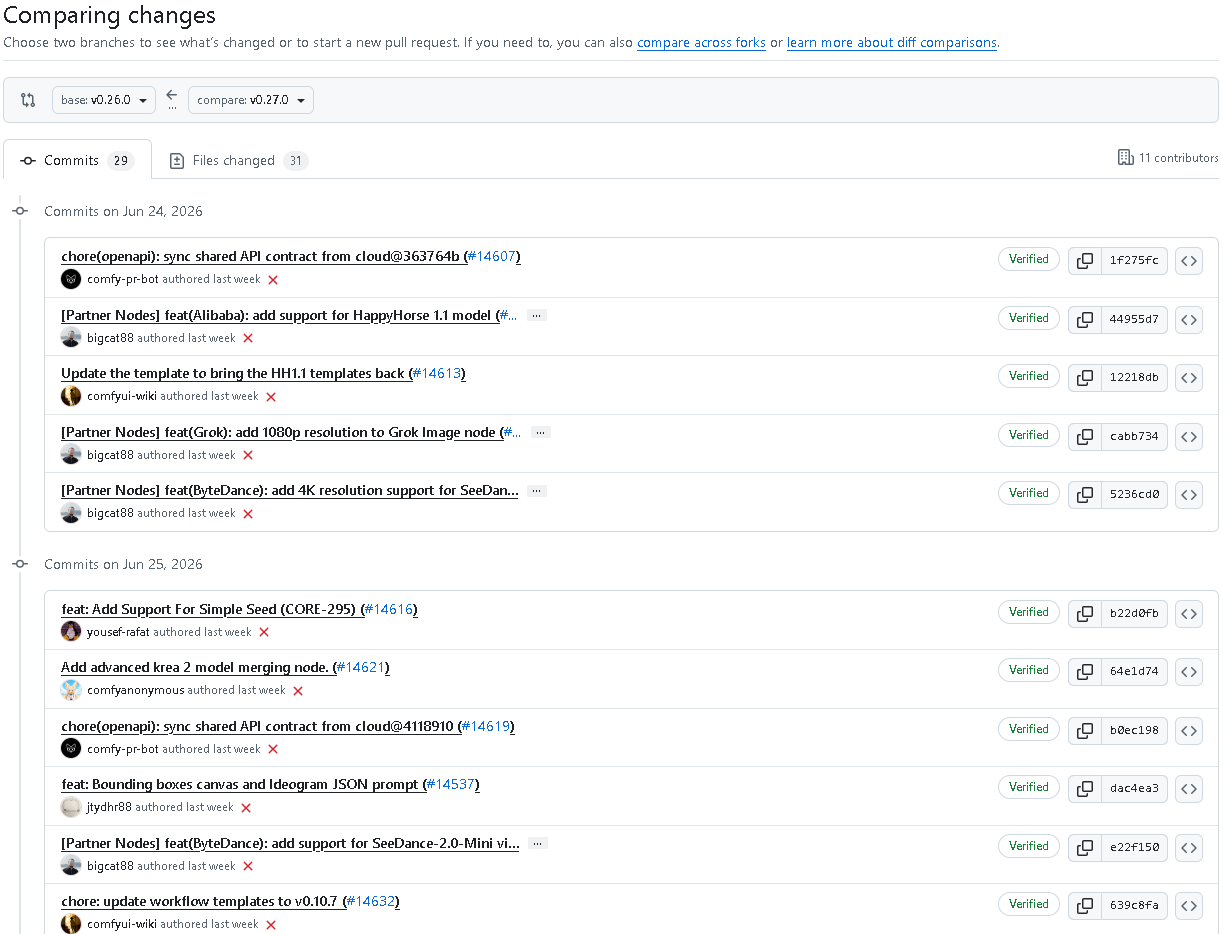Expand Grok Image node commit description
Screen dimensions: 1223x934
point(540,433)
